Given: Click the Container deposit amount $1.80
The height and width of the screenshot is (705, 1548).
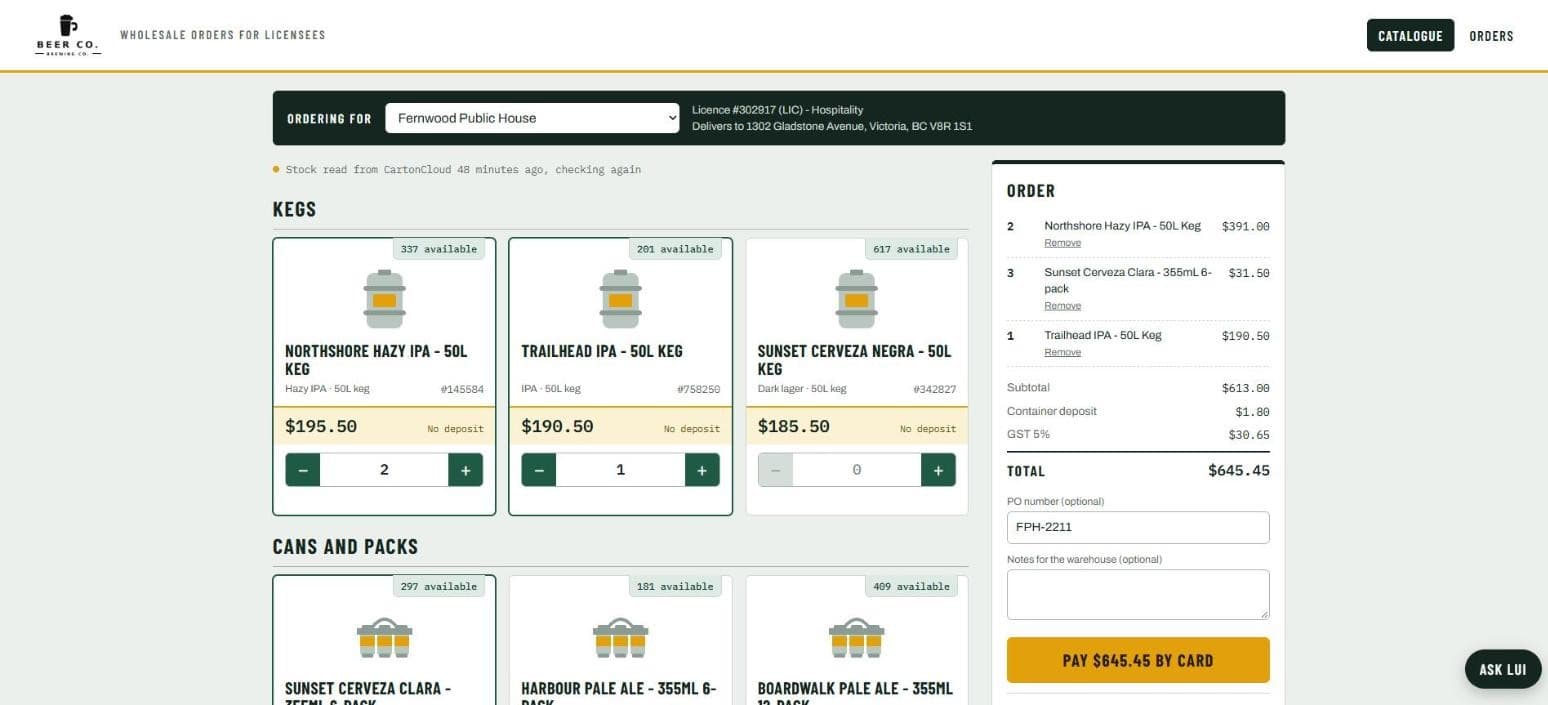Looking at the screenshot, I should coord(1252,412).
